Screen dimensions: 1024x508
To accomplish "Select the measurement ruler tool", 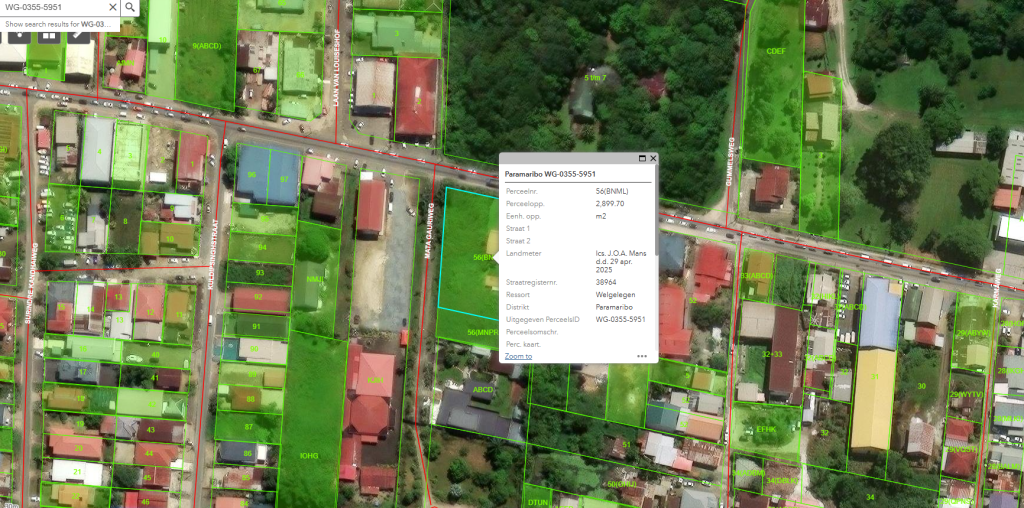I will 78,36.
